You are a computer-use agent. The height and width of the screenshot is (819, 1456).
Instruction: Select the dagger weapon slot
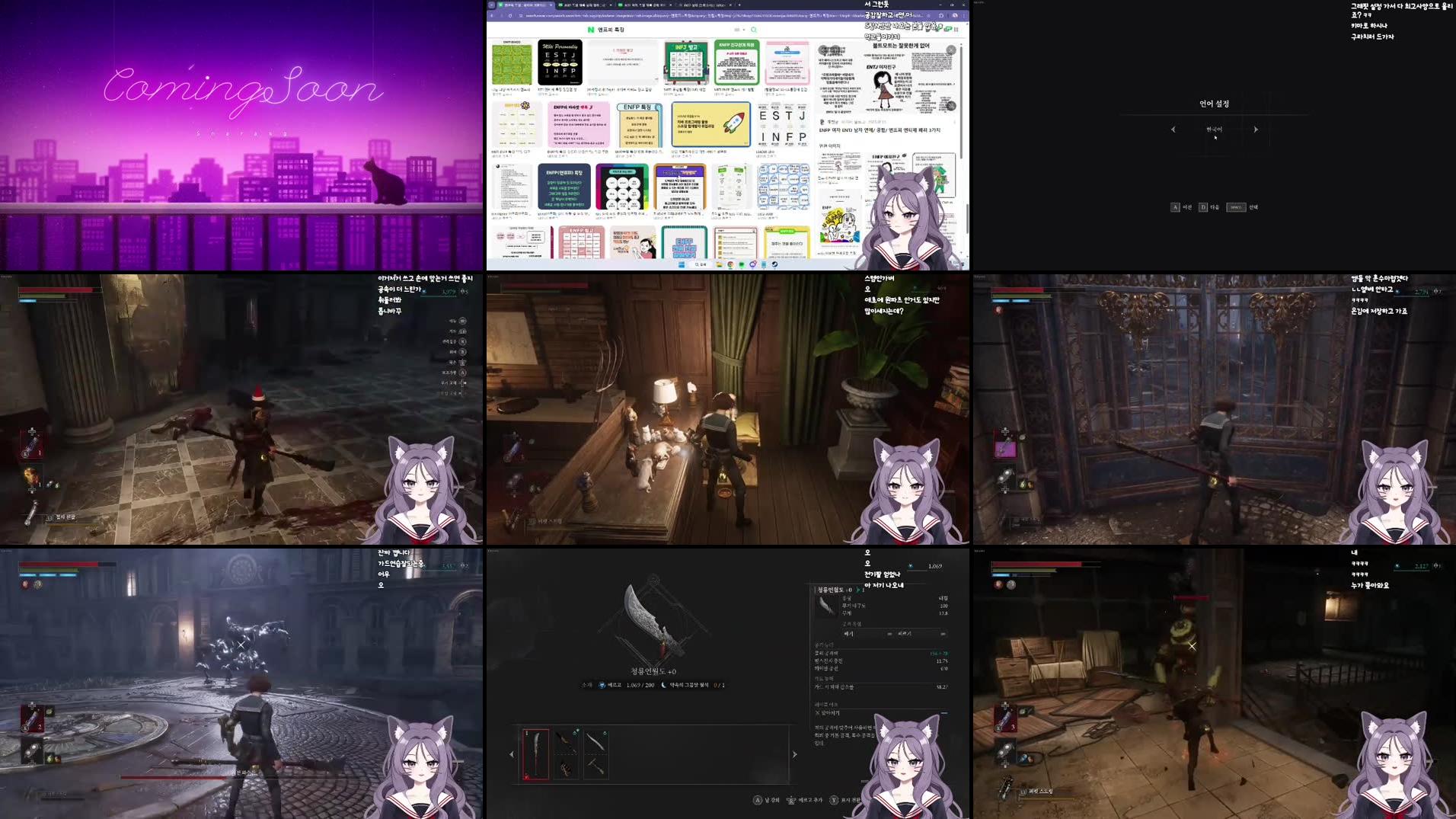click(565, 741)
